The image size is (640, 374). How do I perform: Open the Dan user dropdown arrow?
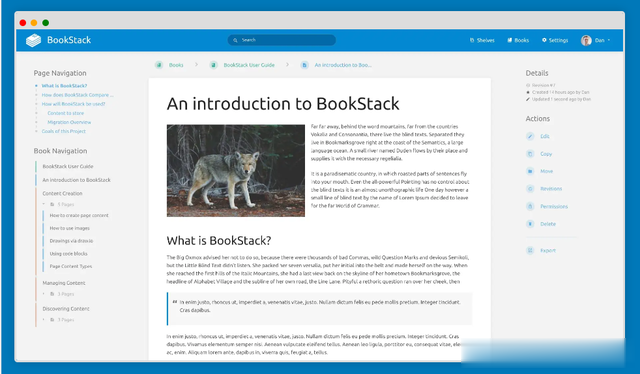coord(609,40)
